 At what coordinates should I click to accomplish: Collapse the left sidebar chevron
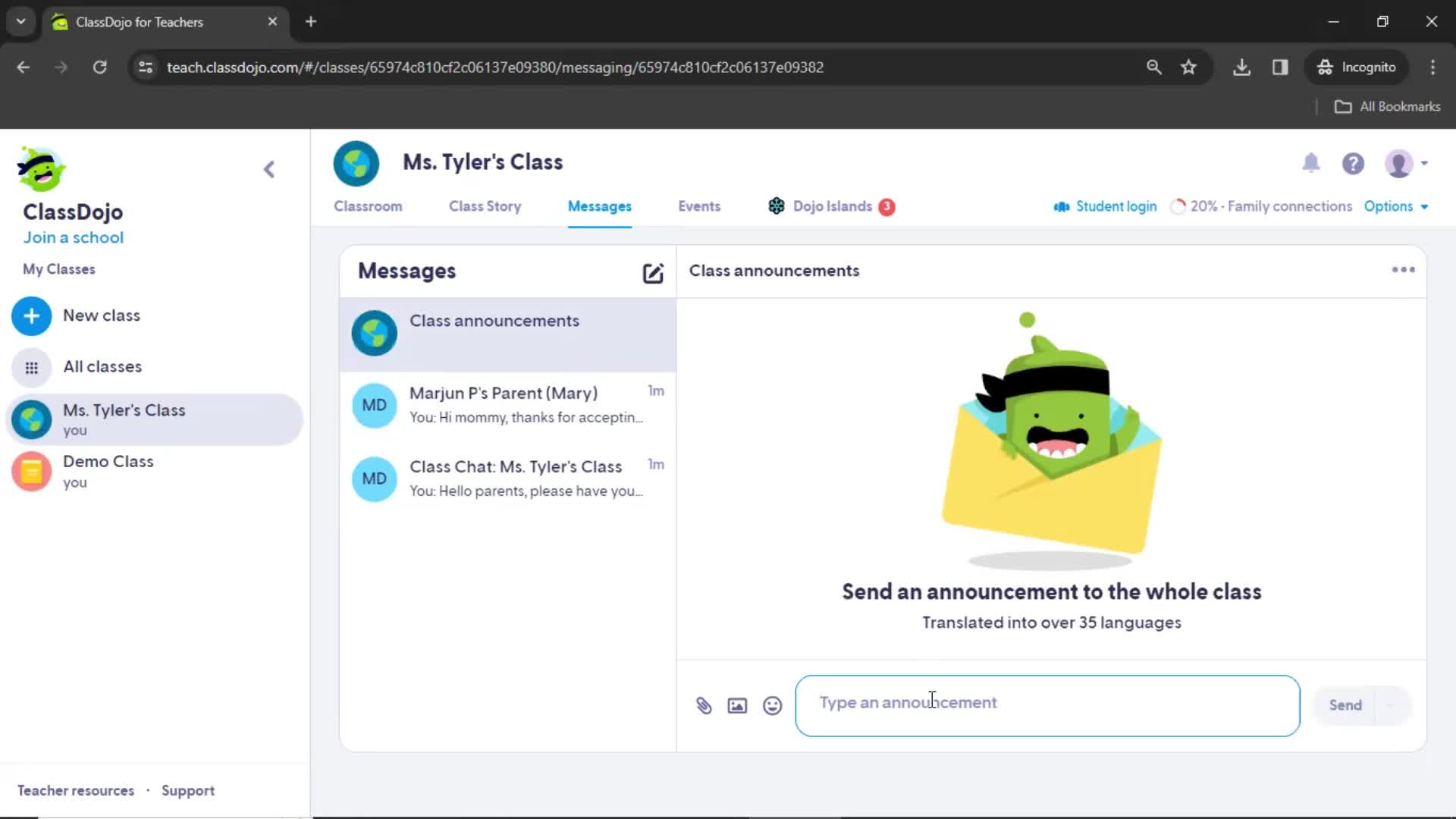[269, 169]
